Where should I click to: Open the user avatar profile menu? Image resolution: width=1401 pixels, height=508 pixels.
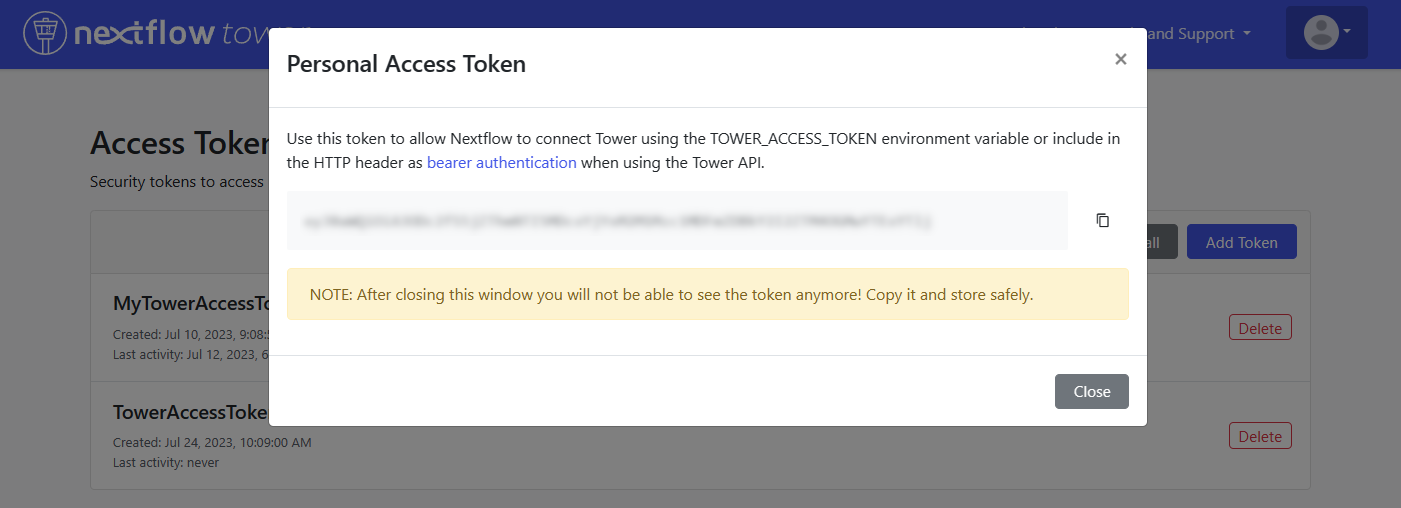pyautogui.click(x=1321, y=32)
